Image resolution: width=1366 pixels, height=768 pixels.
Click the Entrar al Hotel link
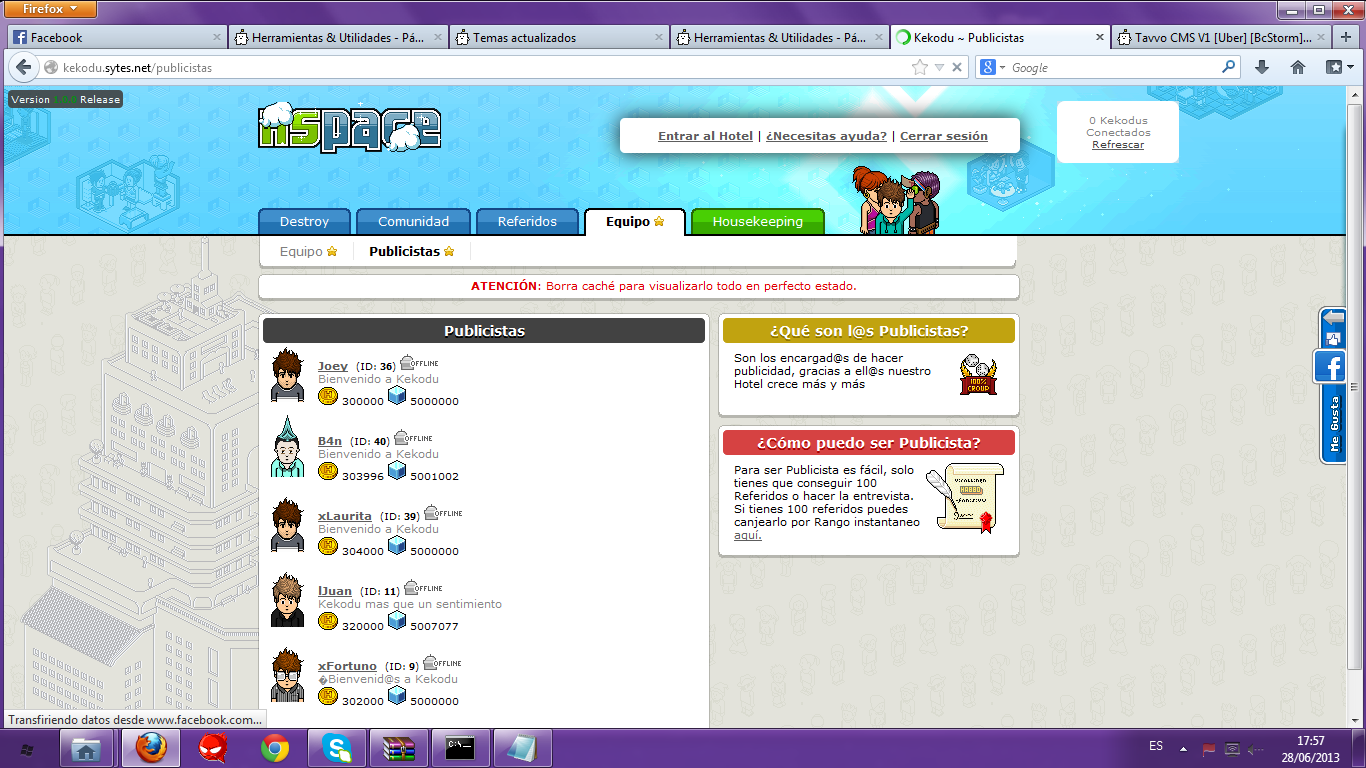coord(705,136)
